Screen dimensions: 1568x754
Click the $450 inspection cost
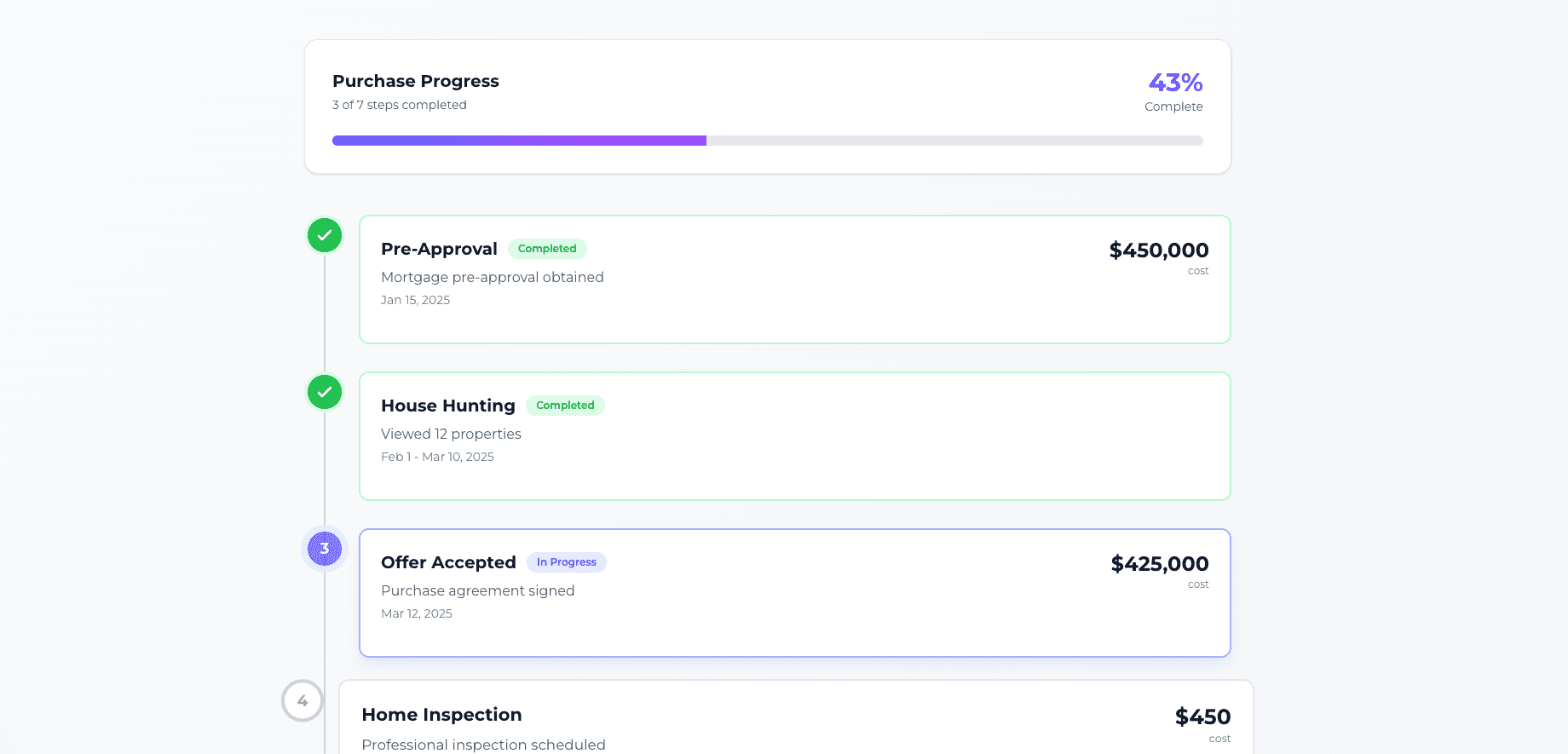coord(1202,717)
